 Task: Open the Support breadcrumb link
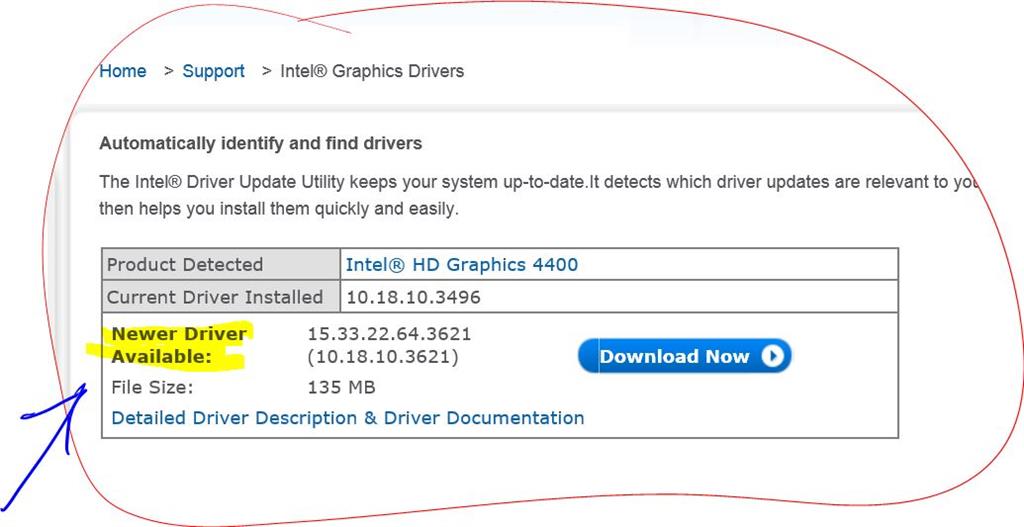coord(214,71)
